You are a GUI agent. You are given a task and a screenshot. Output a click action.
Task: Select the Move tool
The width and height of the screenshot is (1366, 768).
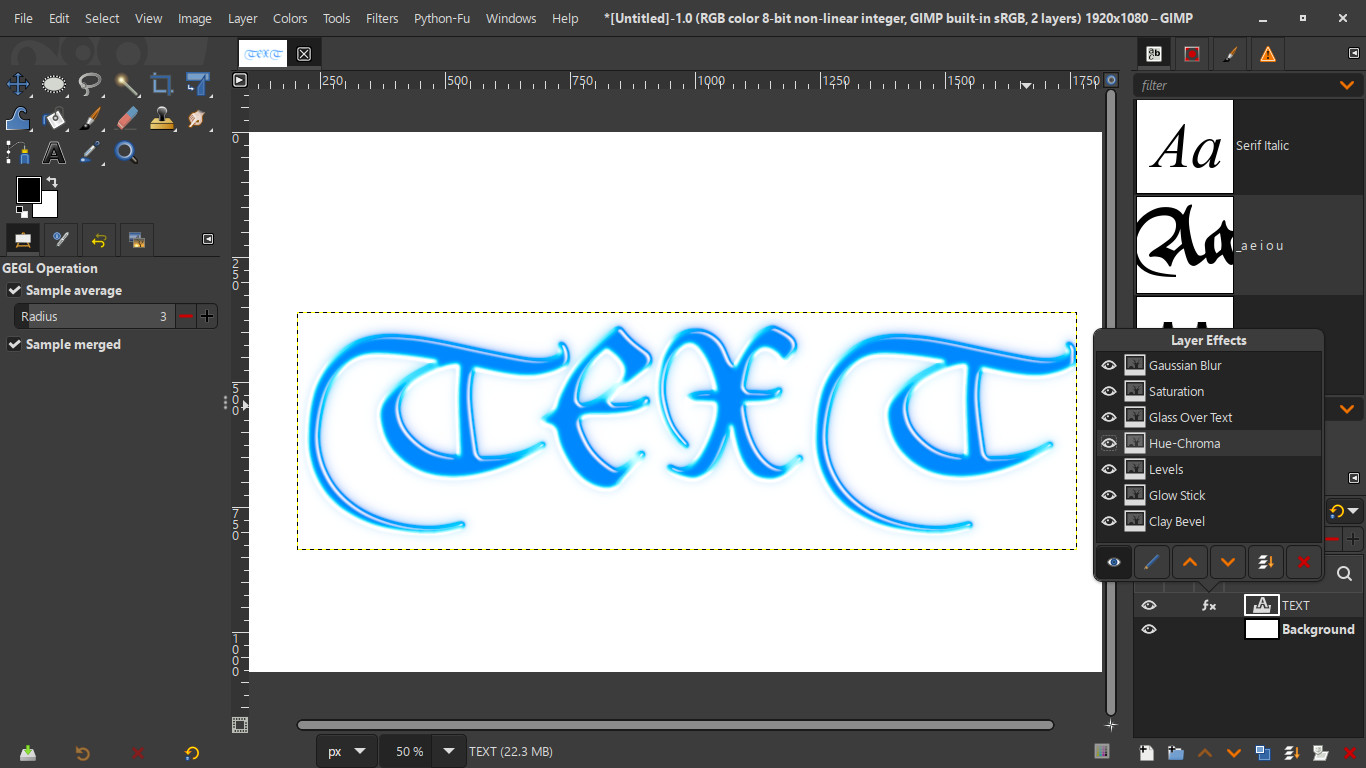(18, 85)
